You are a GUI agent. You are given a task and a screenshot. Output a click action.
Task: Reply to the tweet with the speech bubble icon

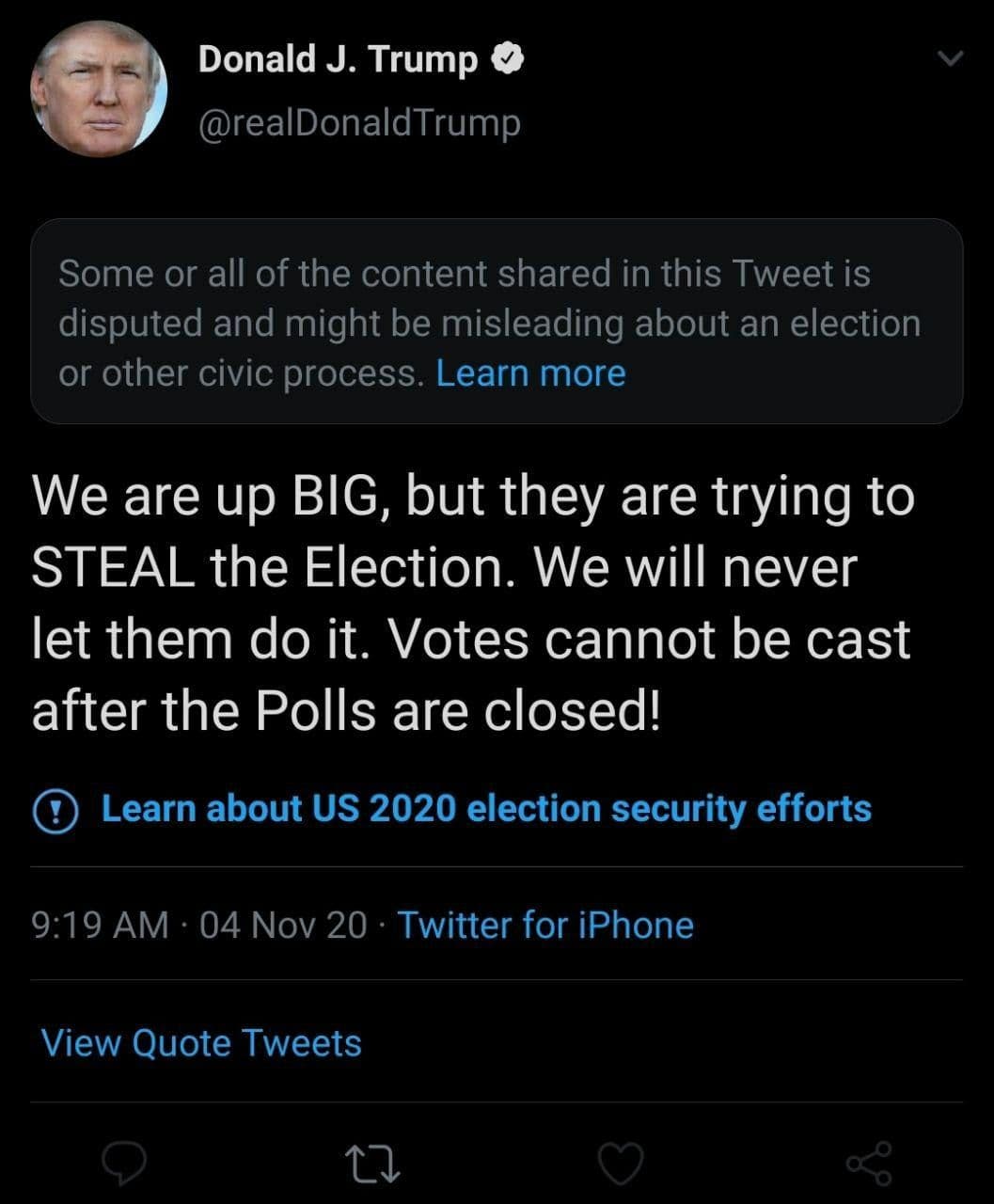pos(124,1164)
